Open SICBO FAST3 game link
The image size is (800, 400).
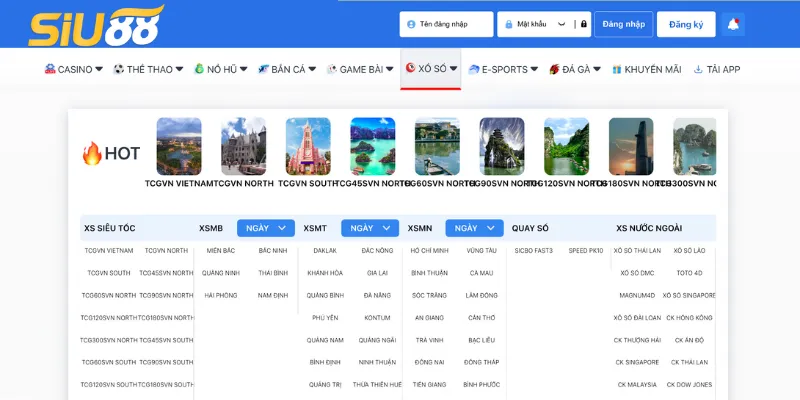click(x=534, y=251)
